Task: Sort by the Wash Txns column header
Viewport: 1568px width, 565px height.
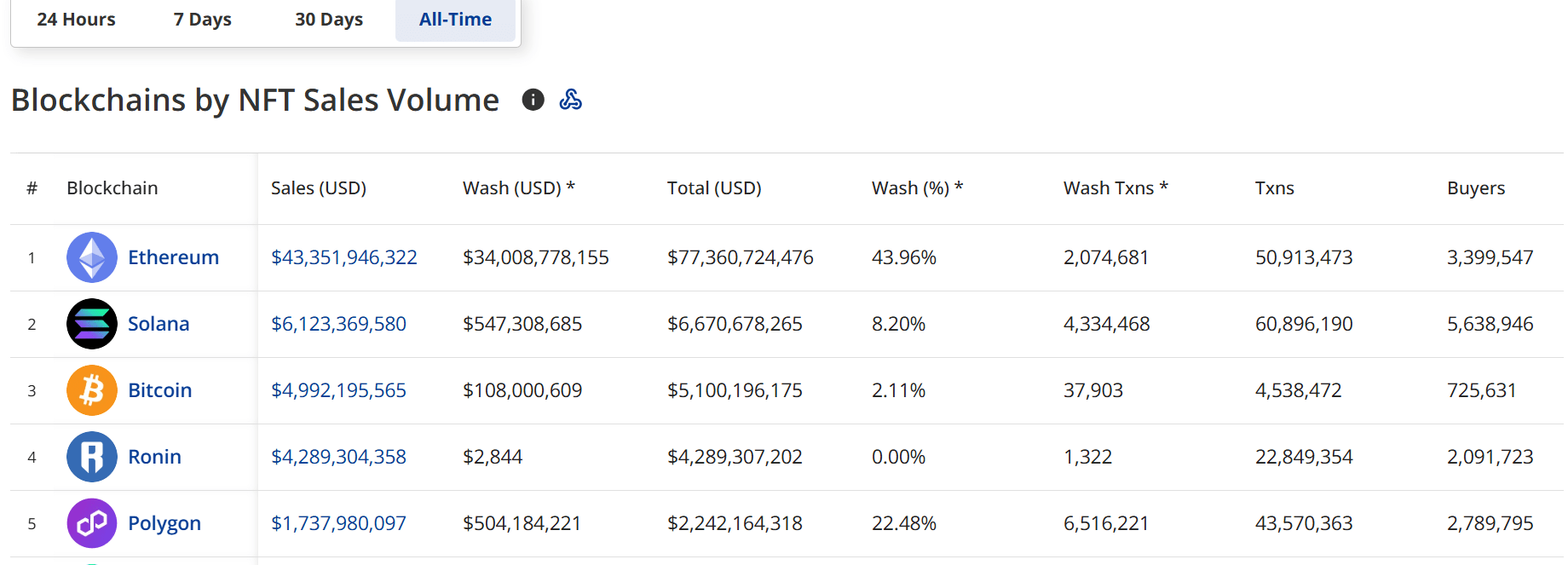Action: coord(1115,188)
